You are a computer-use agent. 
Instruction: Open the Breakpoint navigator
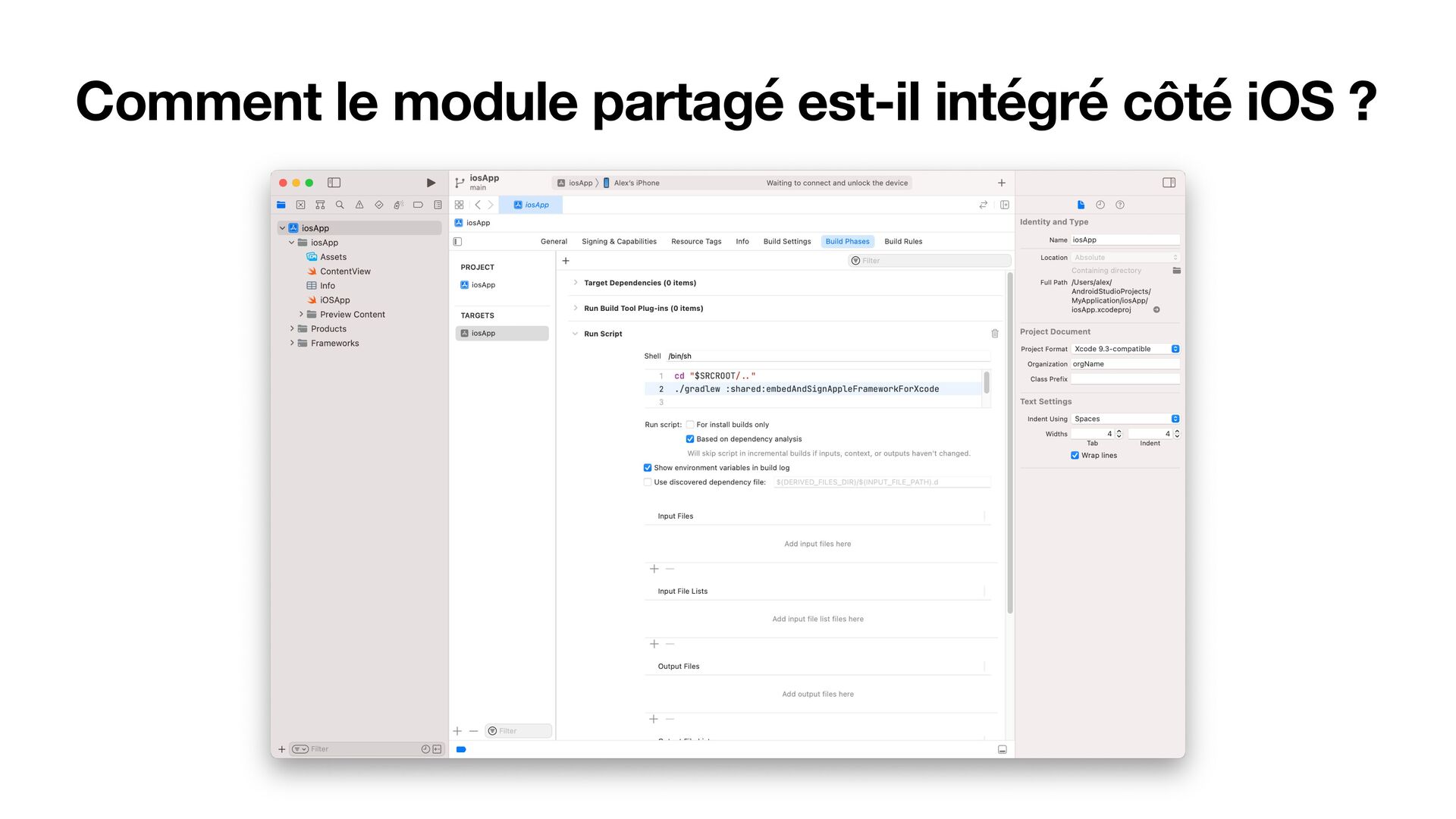click(418, 205)
